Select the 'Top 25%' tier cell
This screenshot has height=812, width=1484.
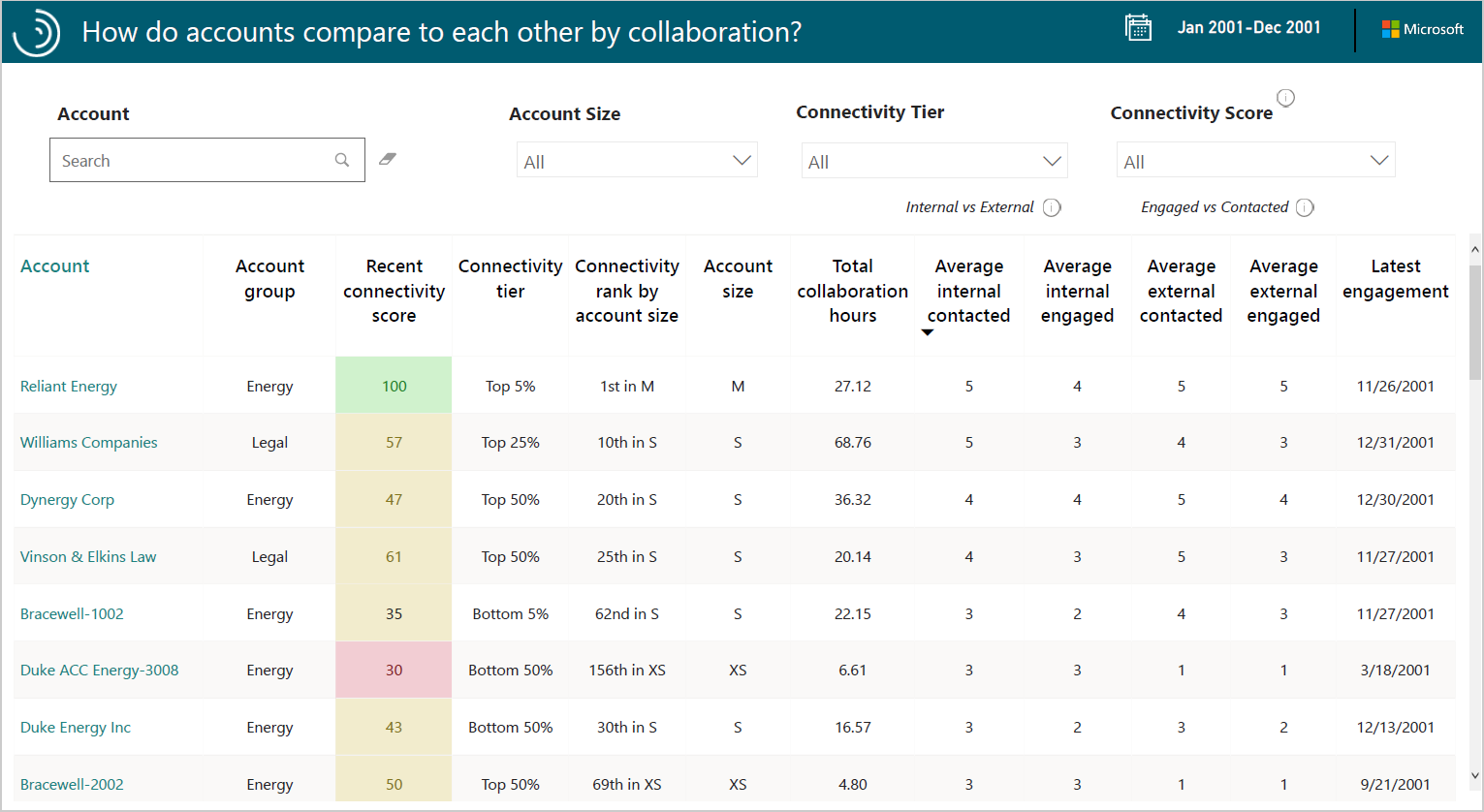pyautogui.click(x=510, y=443)
